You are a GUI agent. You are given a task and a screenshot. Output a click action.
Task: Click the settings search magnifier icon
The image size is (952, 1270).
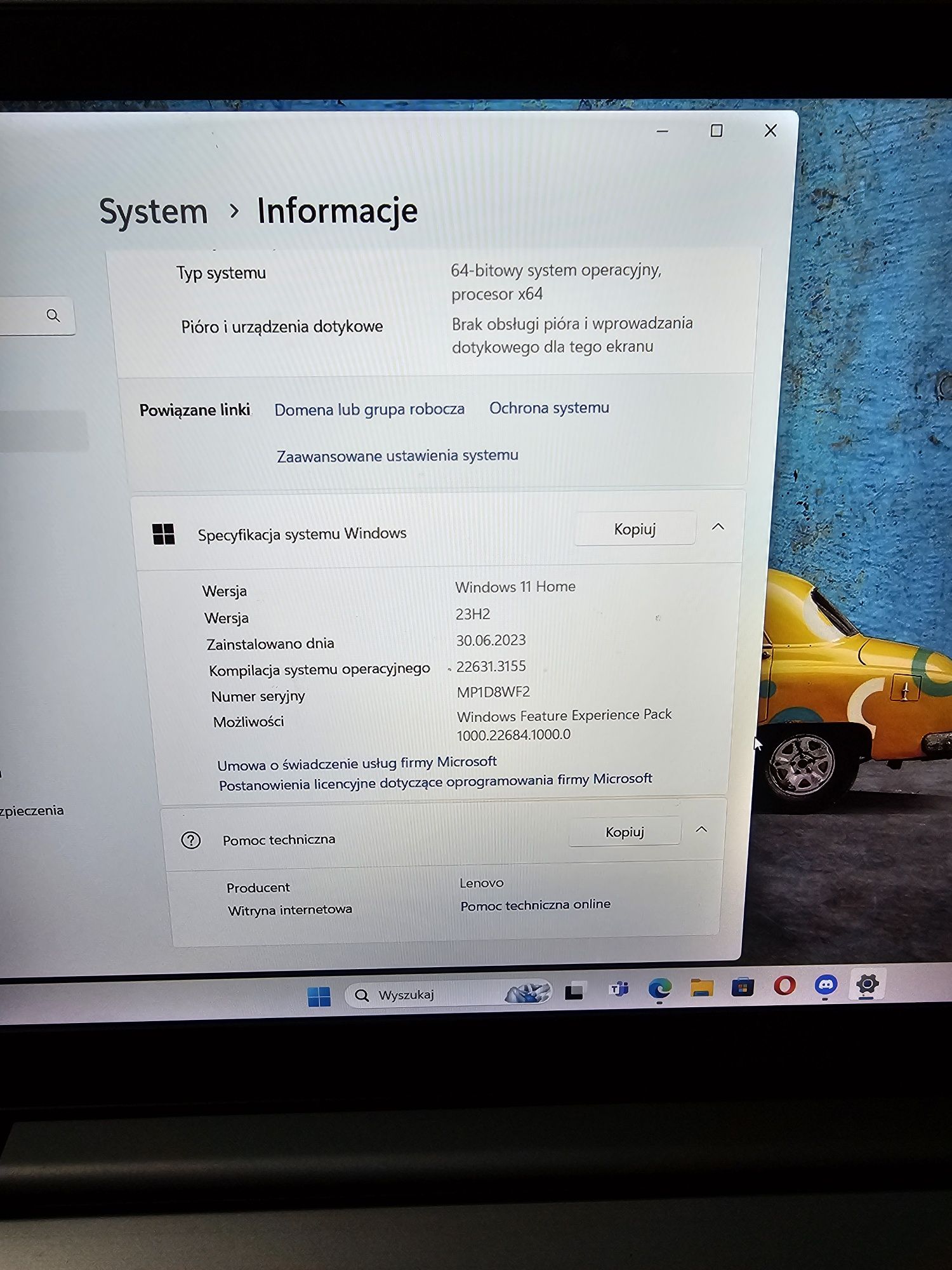[53, 316]
